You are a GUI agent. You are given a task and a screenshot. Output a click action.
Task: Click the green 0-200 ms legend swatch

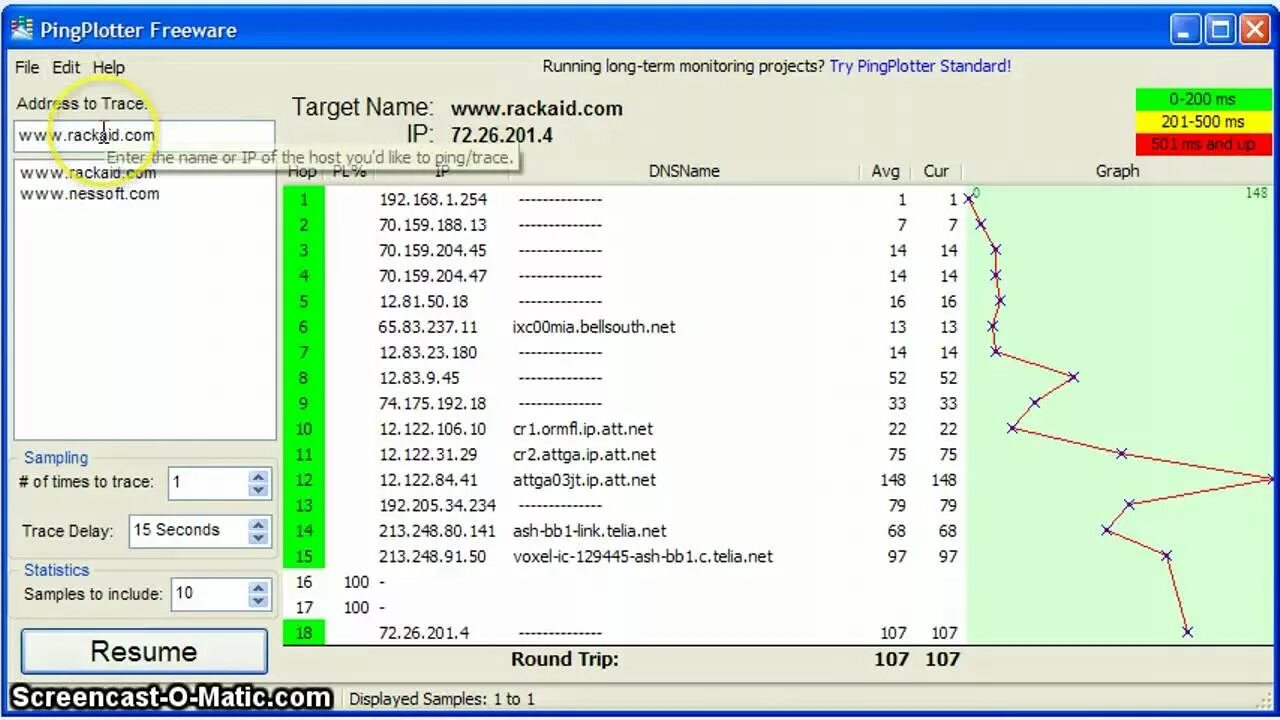pyautogui.click(x=1203, y=99)
